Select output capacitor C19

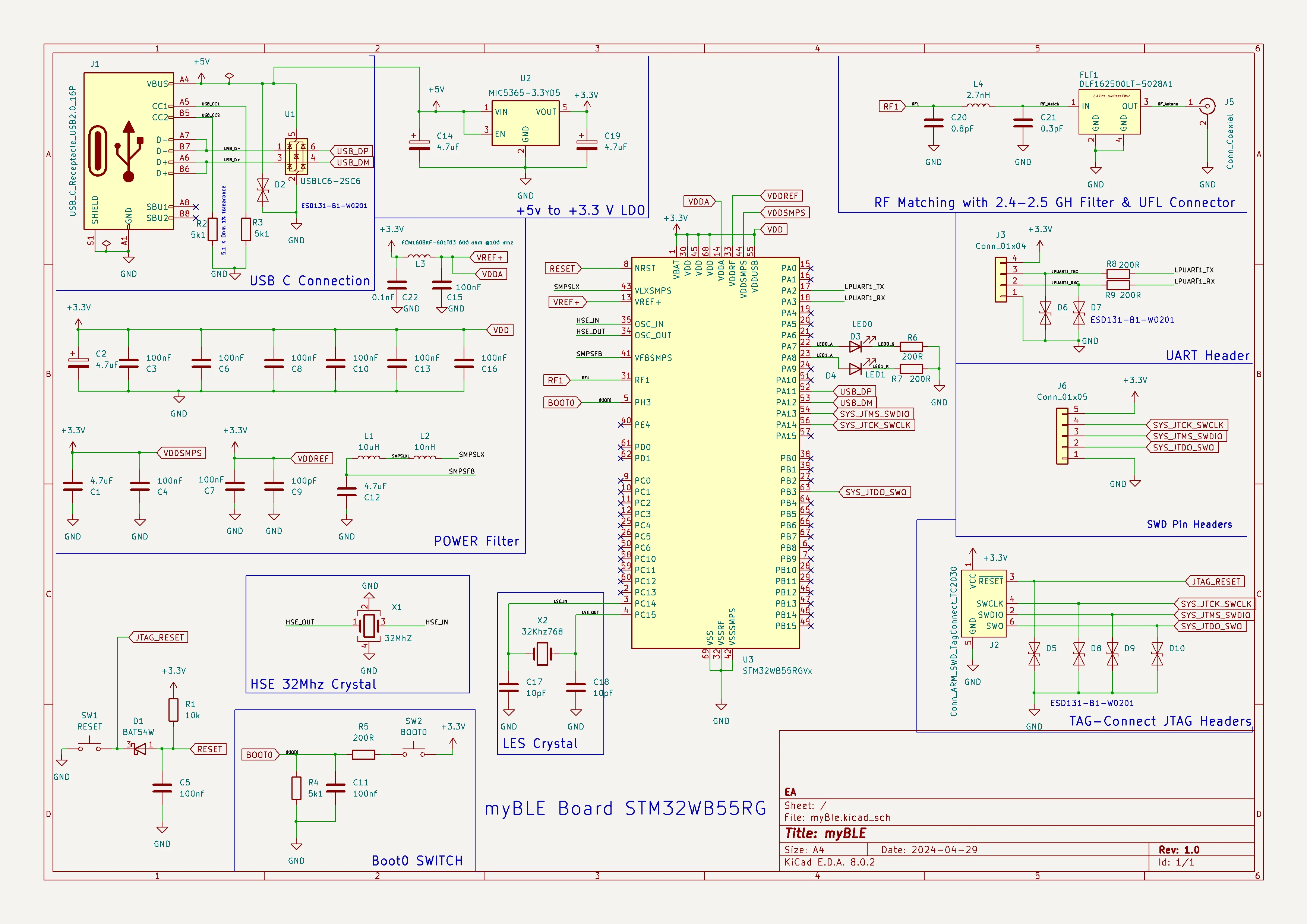point(587,142)
